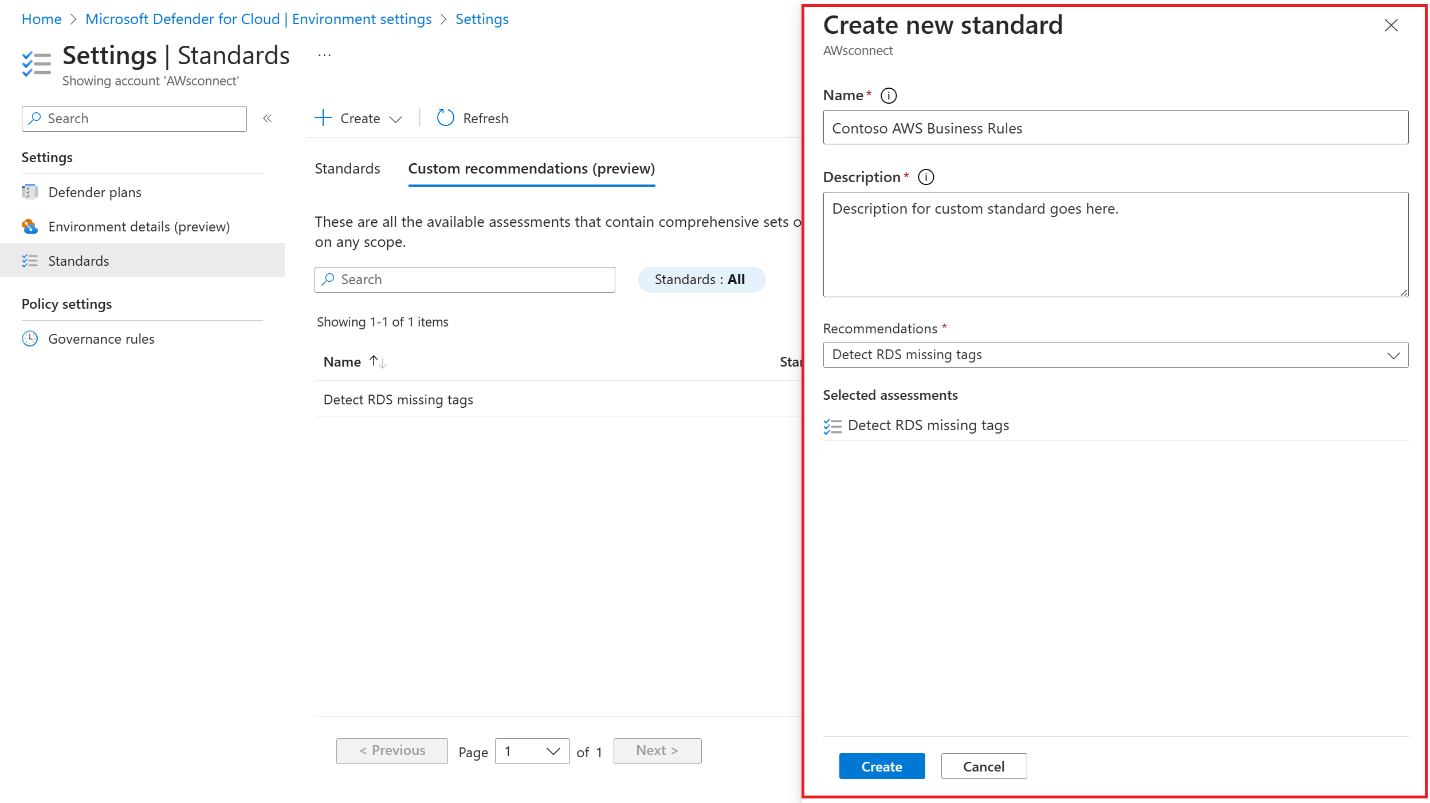This screenshot has height=803, width=1430.
Task: Click the Name field info icon
Action: click(x=888, y=96)
